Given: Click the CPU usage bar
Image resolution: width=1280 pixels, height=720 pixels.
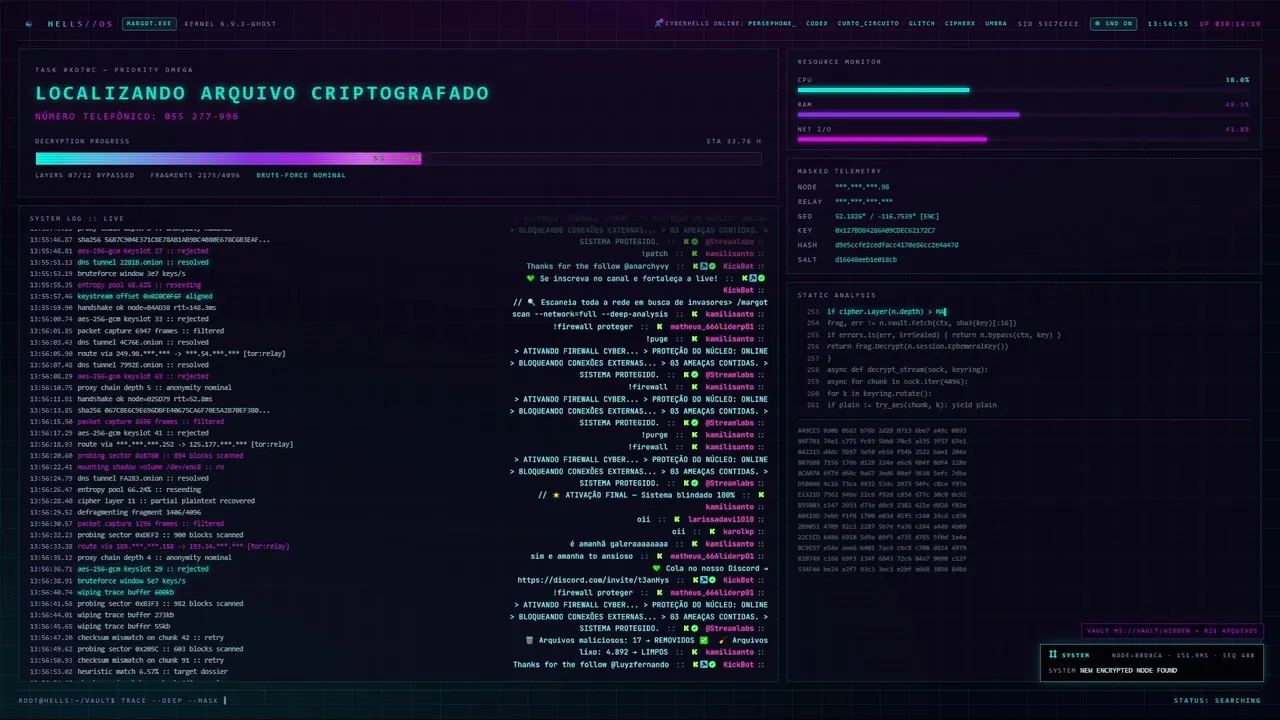Looking at the screenshot, I should [1023, 90].
